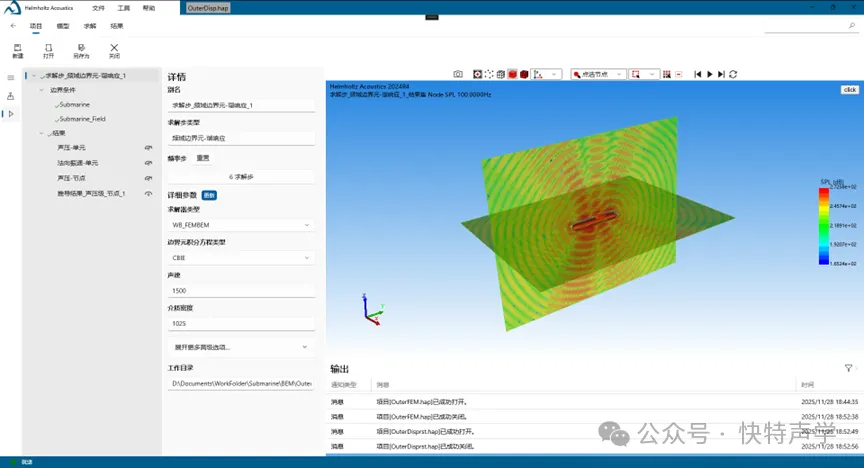Toggle visibility of 声压-单元 result
The height and width of the screenshot is (468, 864).
(x=148, y=148)
